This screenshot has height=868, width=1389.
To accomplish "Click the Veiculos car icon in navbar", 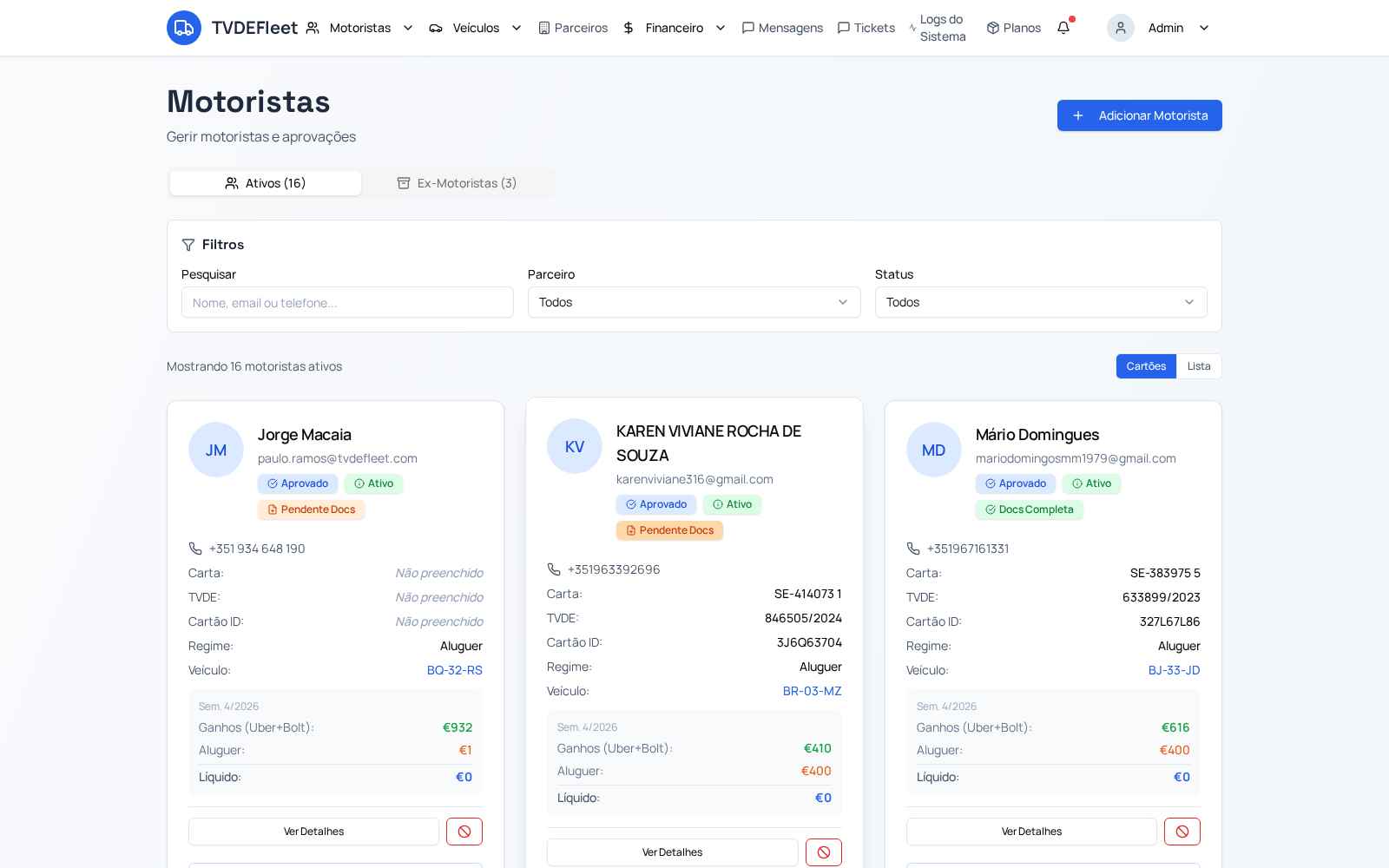I will coord(436,28).
